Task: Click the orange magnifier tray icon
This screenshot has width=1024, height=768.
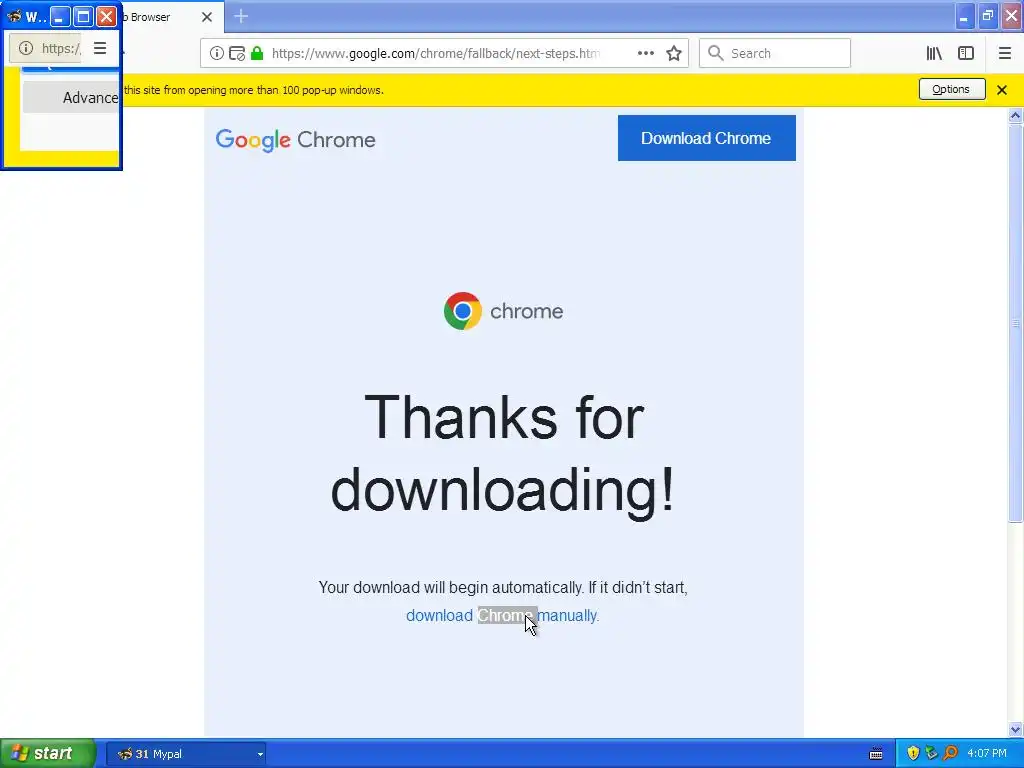Action: point(950,754)
